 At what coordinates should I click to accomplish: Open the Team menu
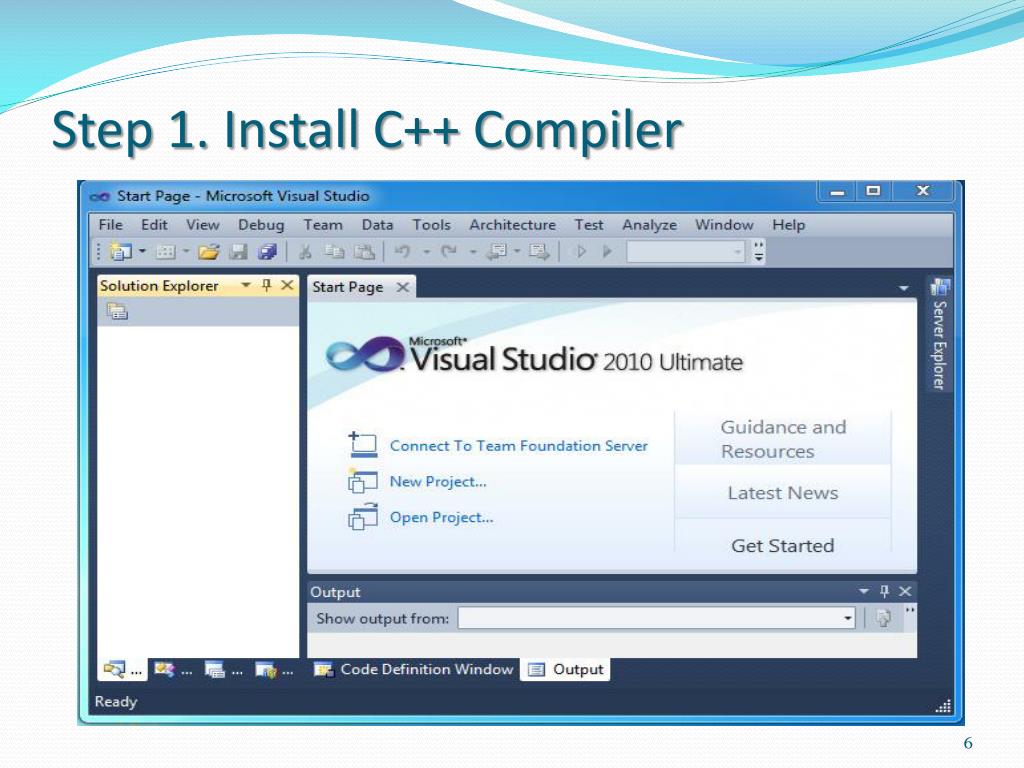(x=323, y=225)
